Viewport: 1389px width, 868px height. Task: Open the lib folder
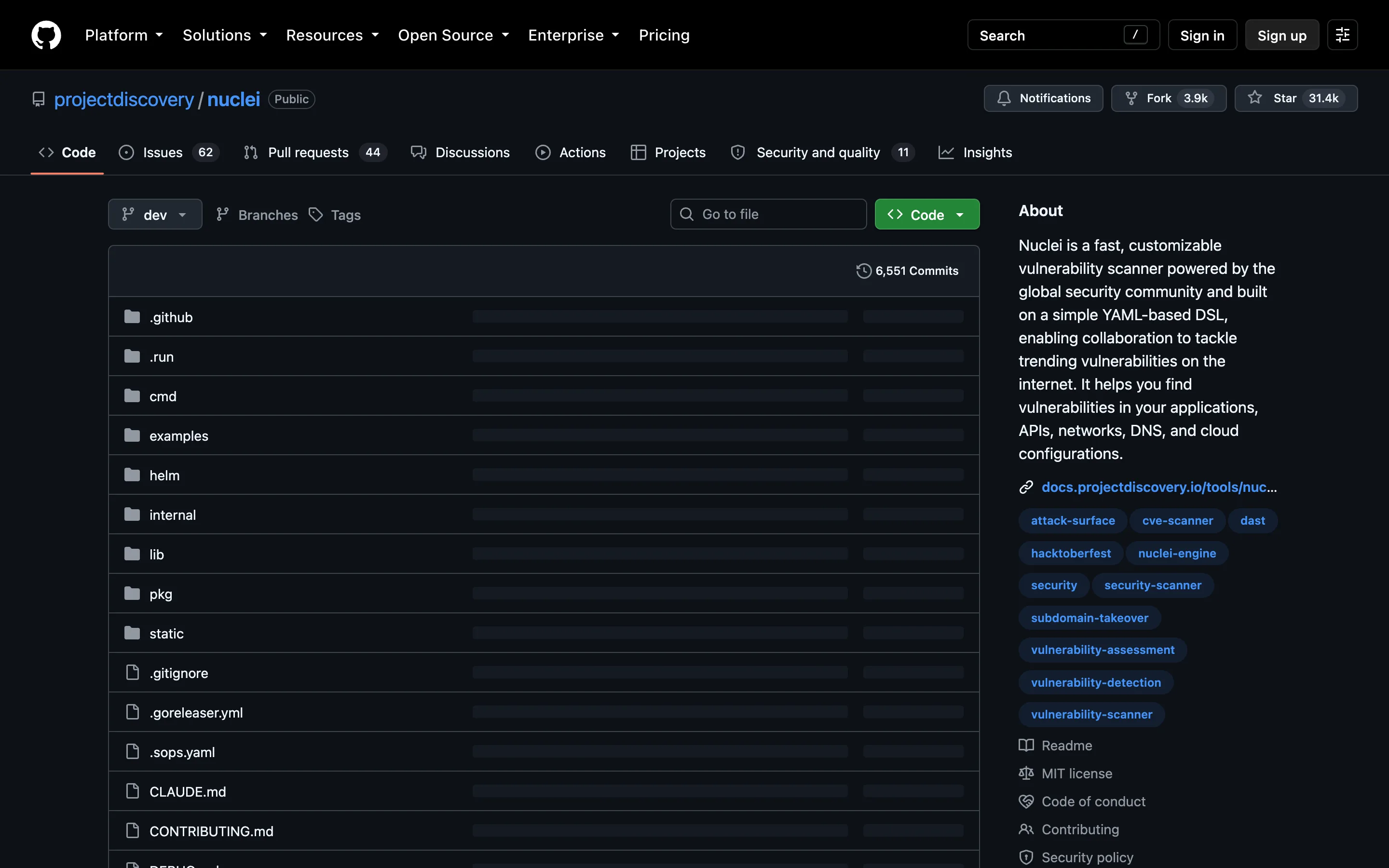point(156,555)
